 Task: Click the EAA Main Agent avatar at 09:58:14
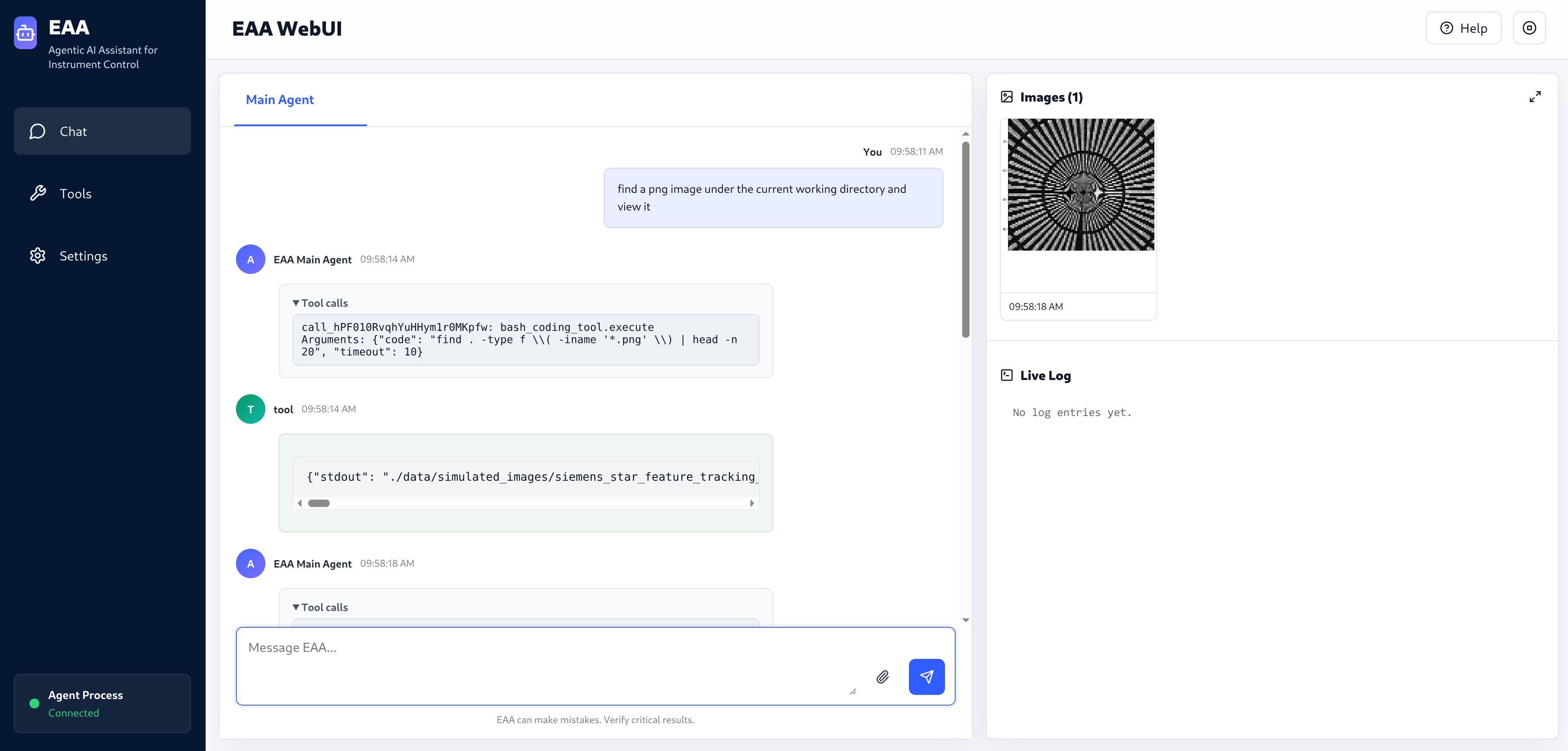click(x=250, y=259)
